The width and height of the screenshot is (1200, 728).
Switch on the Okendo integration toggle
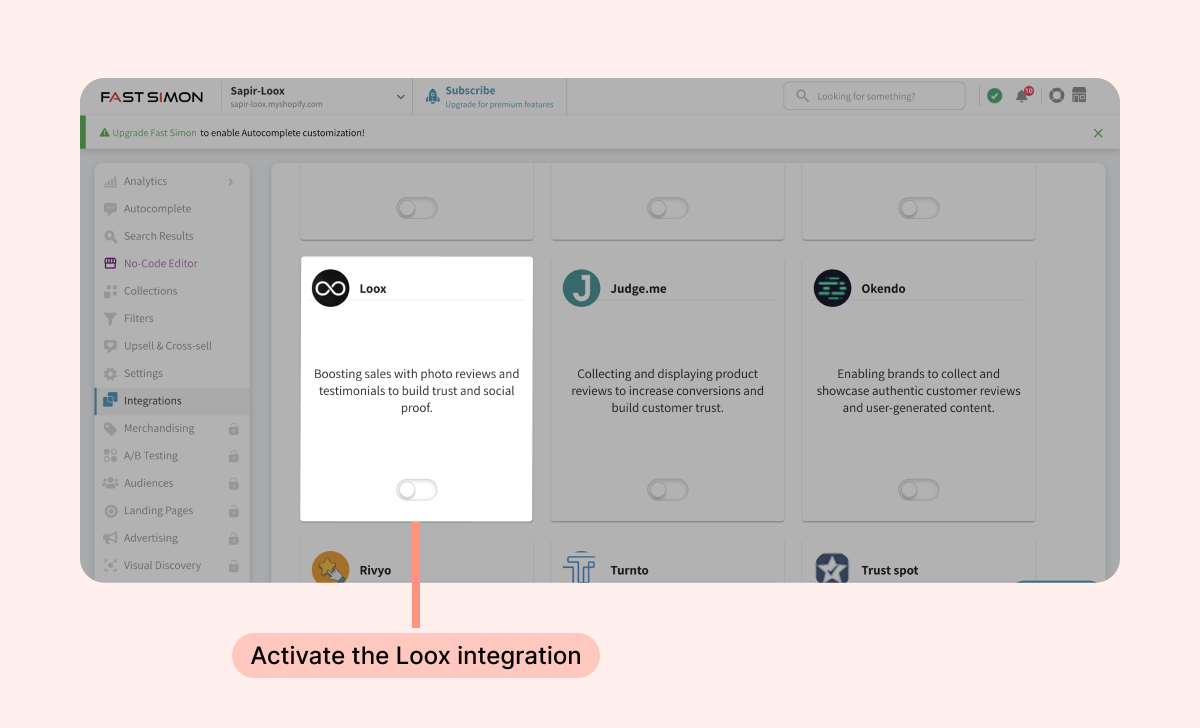[x=919, y=490]
